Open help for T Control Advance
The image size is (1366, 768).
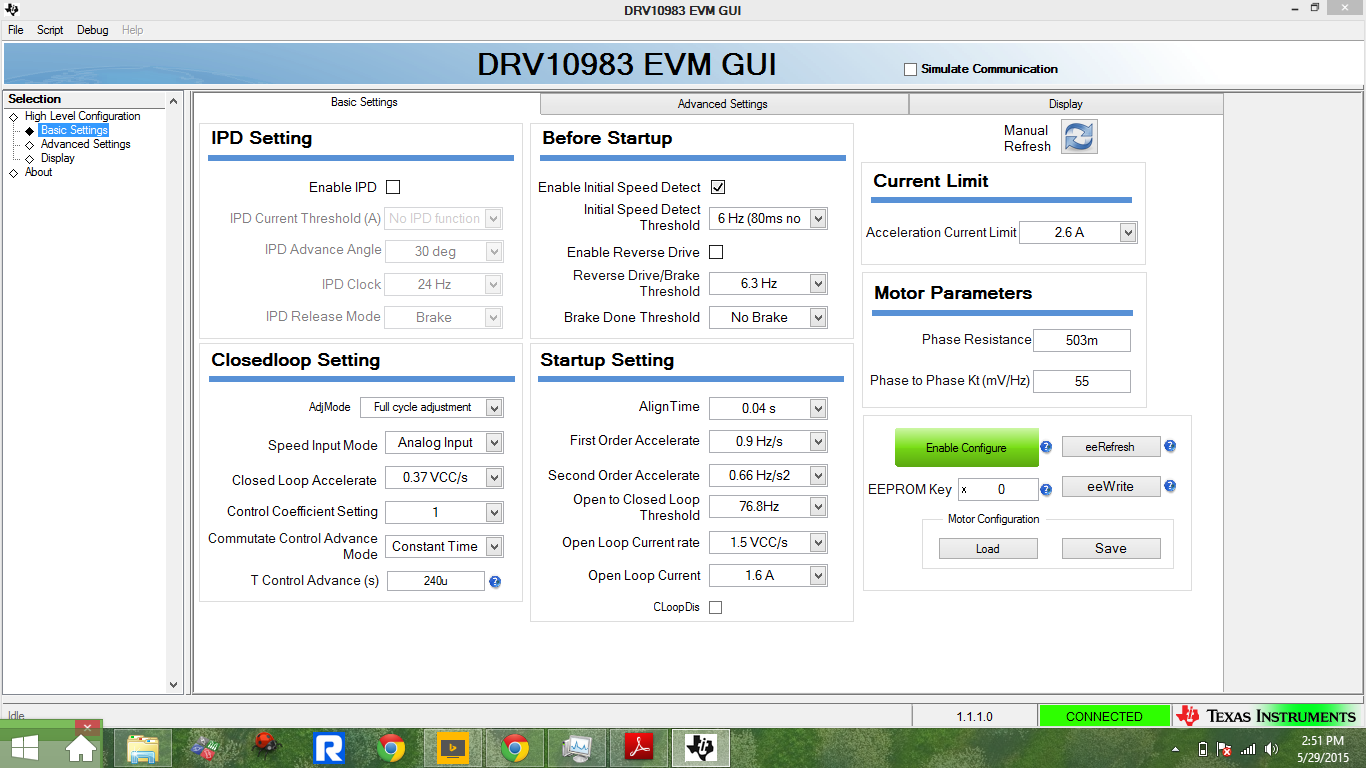495,581
